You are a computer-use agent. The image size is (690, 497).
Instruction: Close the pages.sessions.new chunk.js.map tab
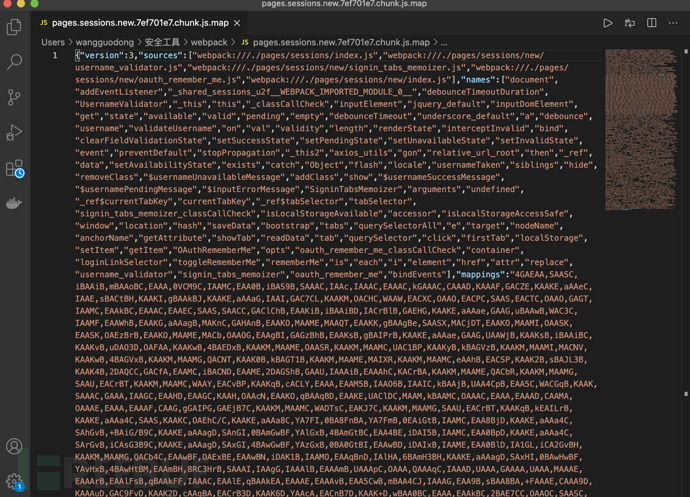(237, 22)
